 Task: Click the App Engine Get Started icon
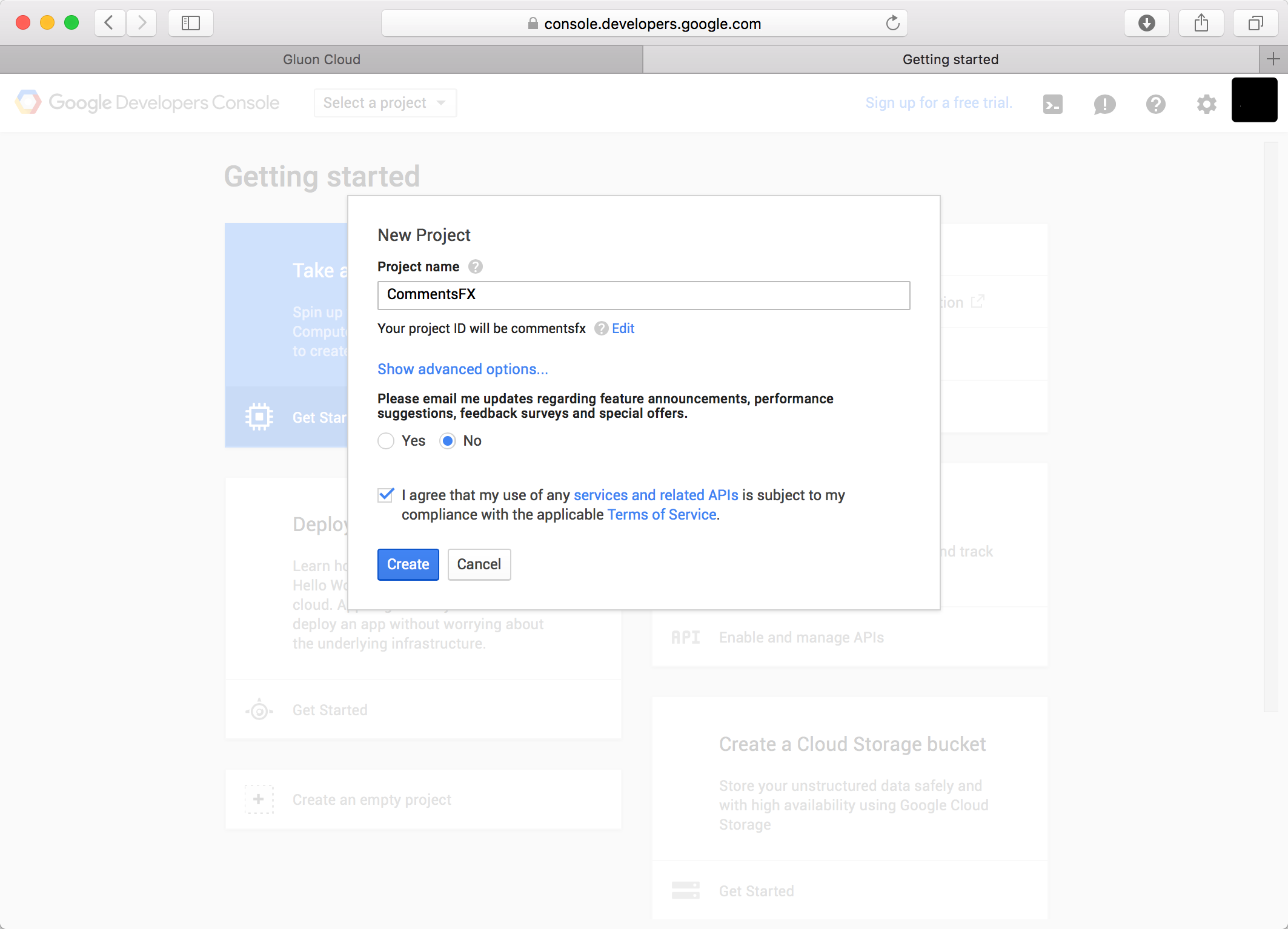pos(259,710)
